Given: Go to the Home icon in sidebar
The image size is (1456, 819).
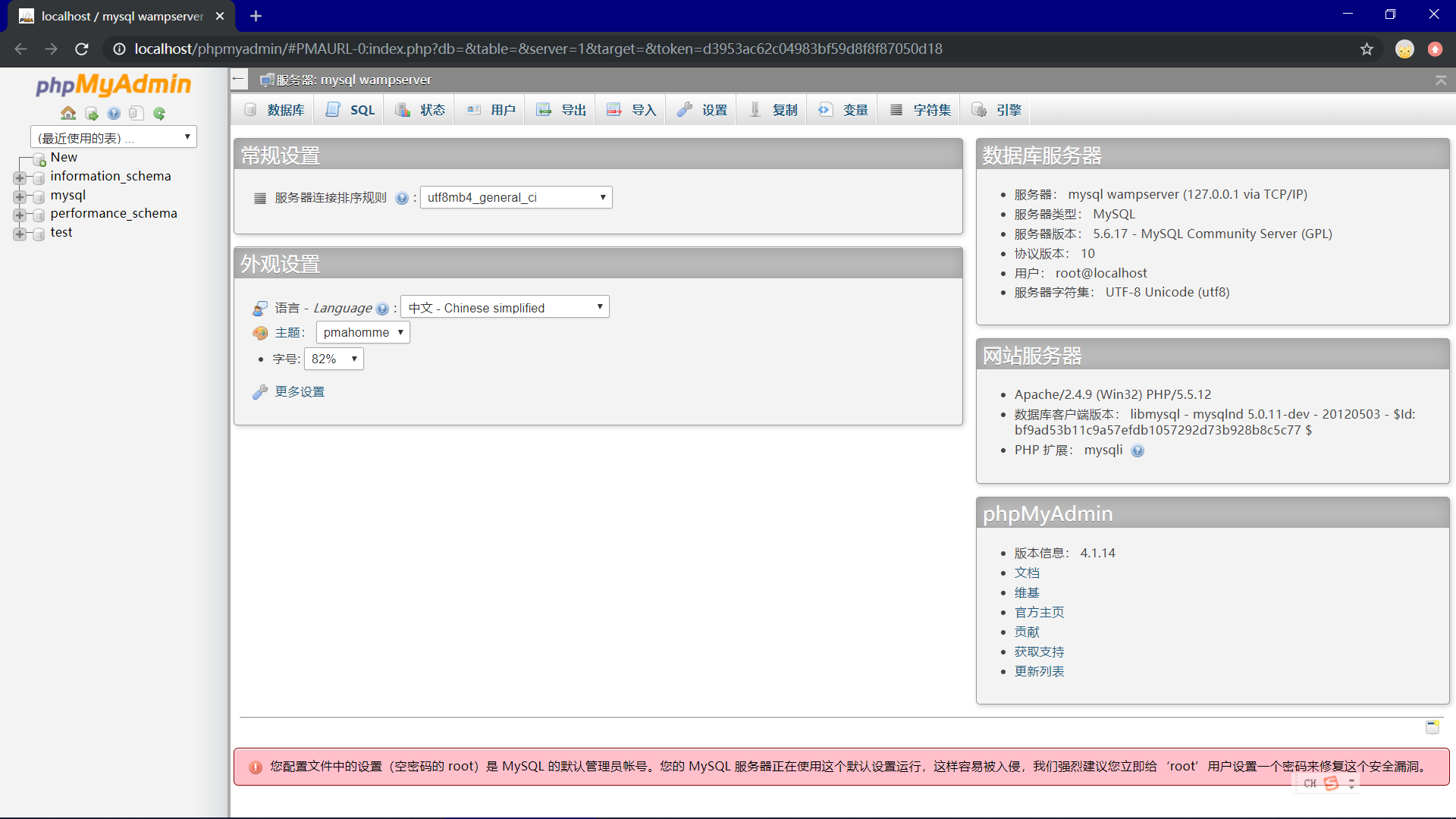Looking at the screenshot, I should point(68,114).
